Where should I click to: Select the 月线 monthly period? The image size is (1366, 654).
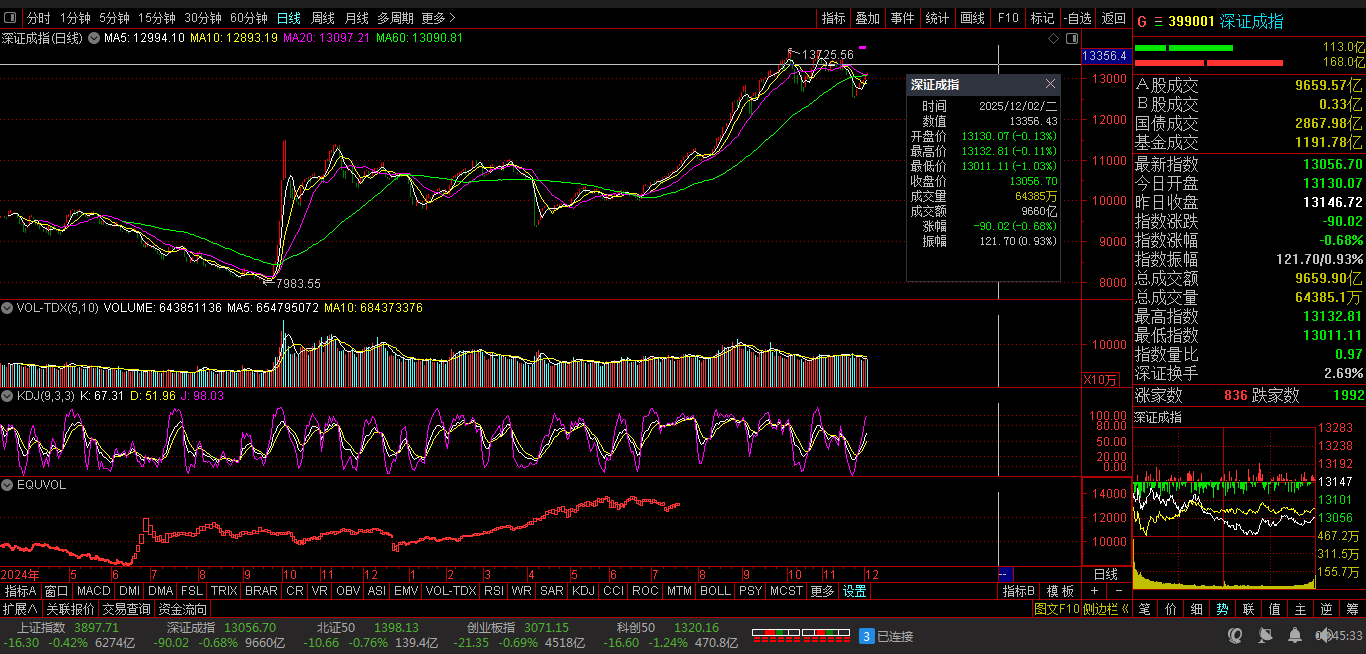tap(356, 18)
